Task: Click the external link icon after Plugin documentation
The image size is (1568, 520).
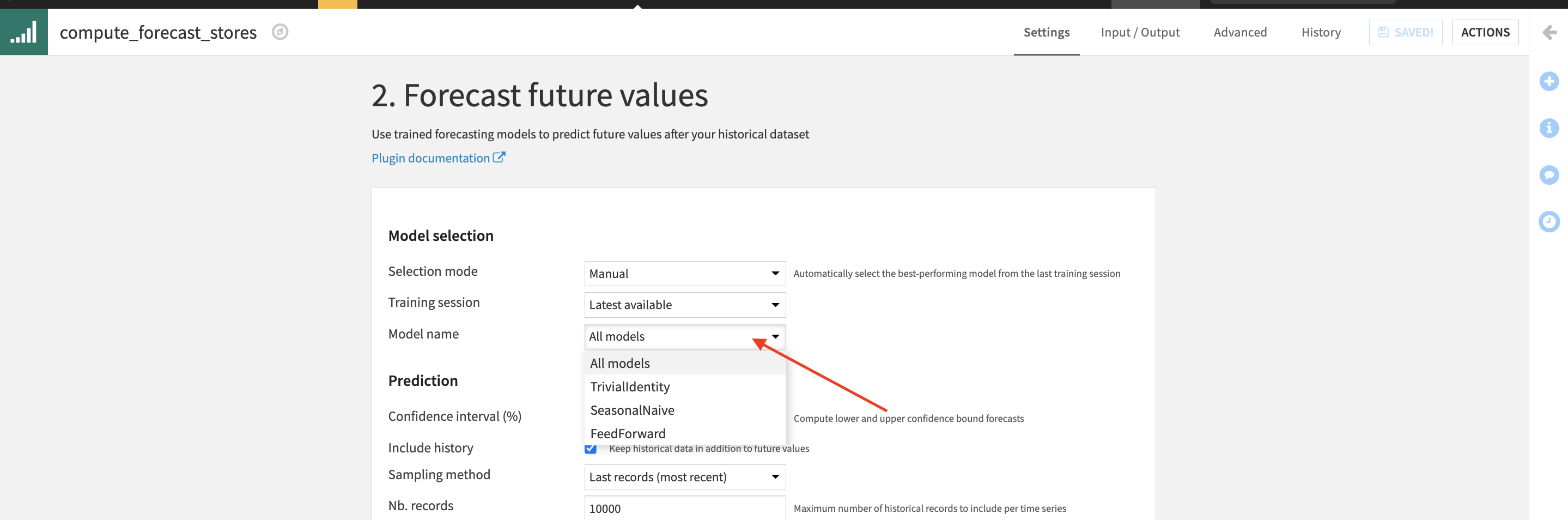Action: click(499, 157)
